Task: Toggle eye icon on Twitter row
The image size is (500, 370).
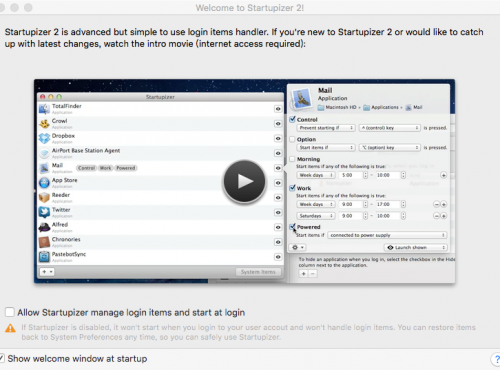Action: (x=278, y=212)
